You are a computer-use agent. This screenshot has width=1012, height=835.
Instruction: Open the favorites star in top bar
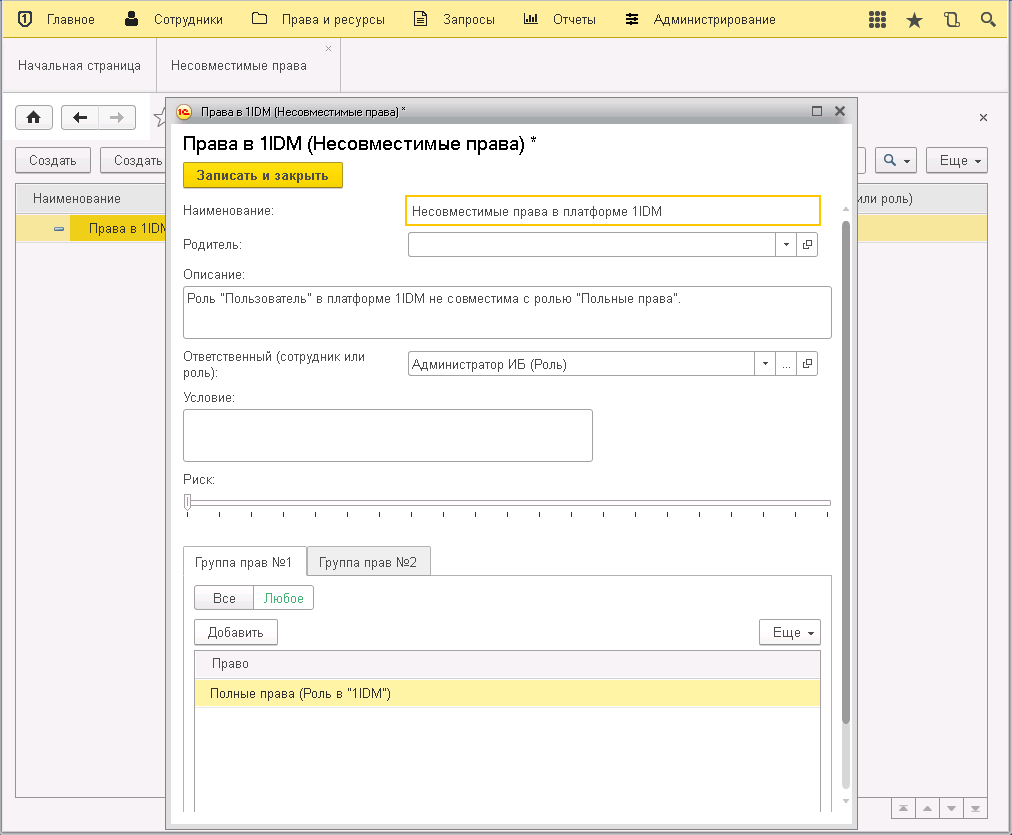point(914,20)
